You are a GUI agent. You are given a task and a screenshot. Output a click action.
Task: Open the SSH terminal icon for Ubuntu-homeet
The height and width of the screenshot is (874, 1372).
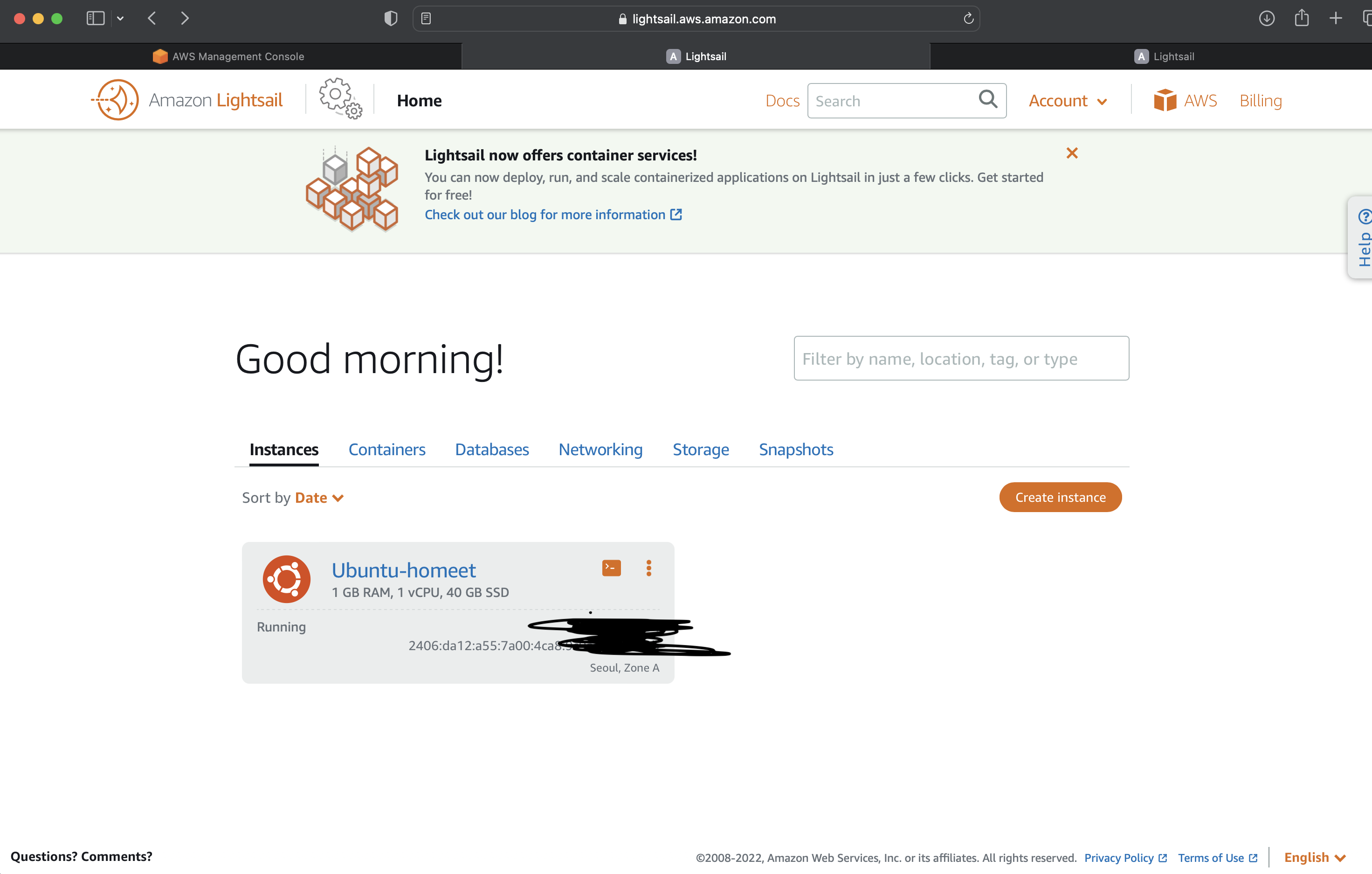point(611,568)
